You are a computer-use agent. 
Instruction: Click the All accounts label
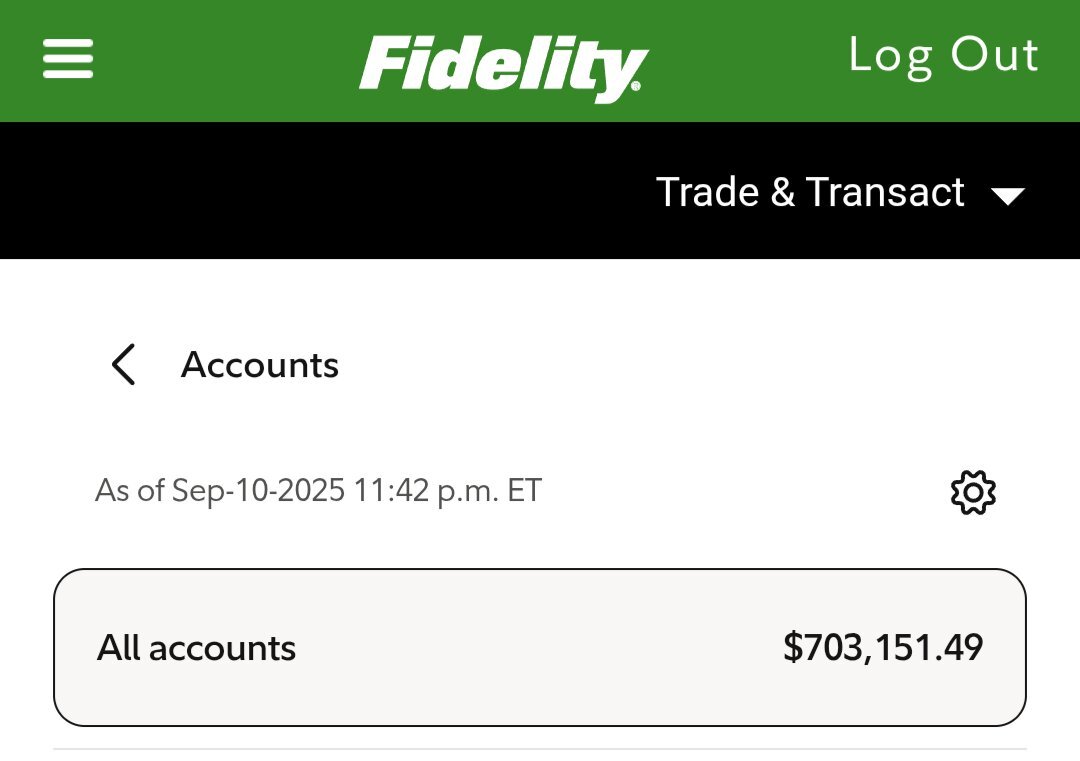197,648
